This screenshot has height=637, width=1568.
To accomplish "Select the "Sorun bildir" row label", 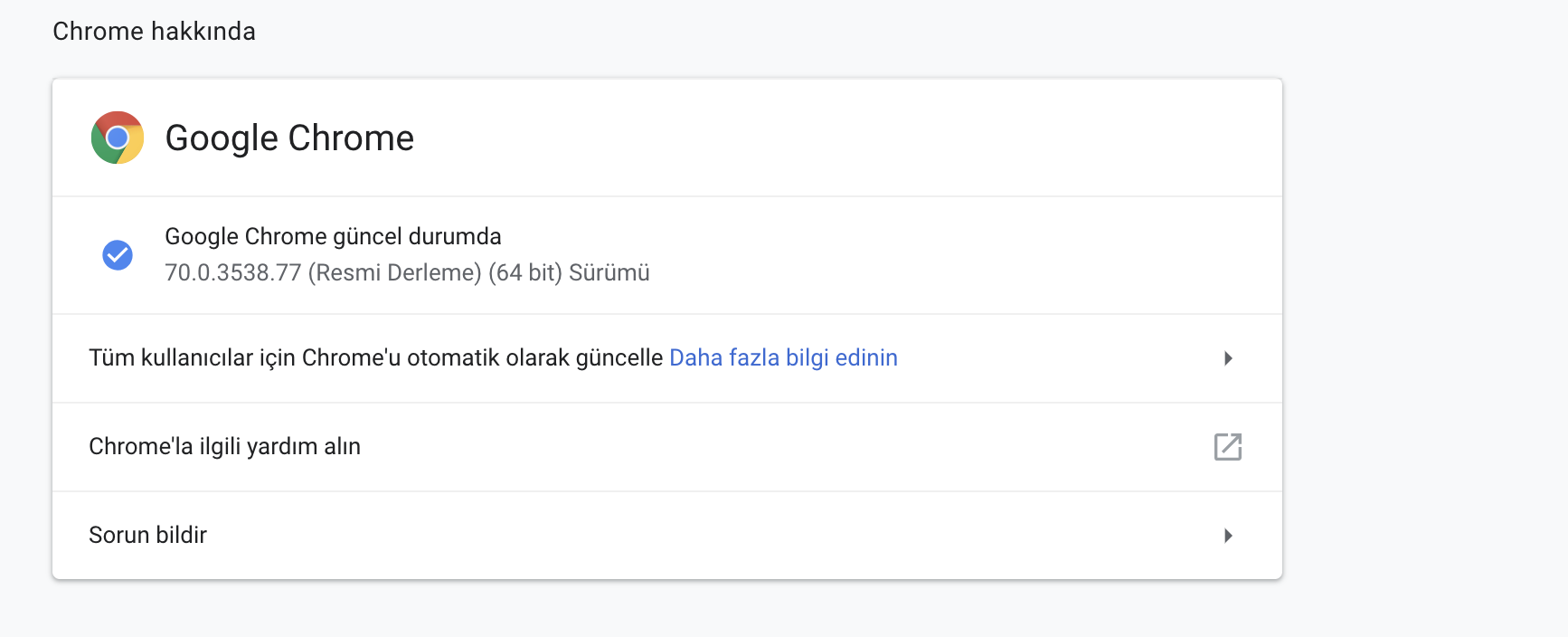I will (147, 536).
